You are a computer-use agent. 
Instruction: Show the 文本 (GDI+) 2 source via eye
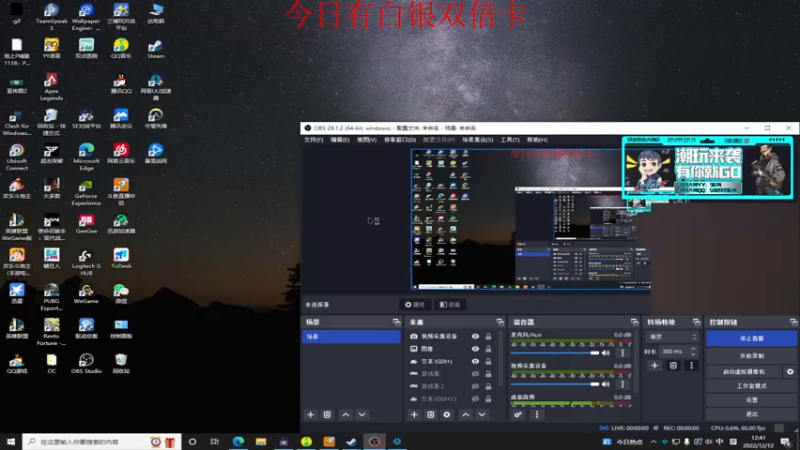point(475,399)
